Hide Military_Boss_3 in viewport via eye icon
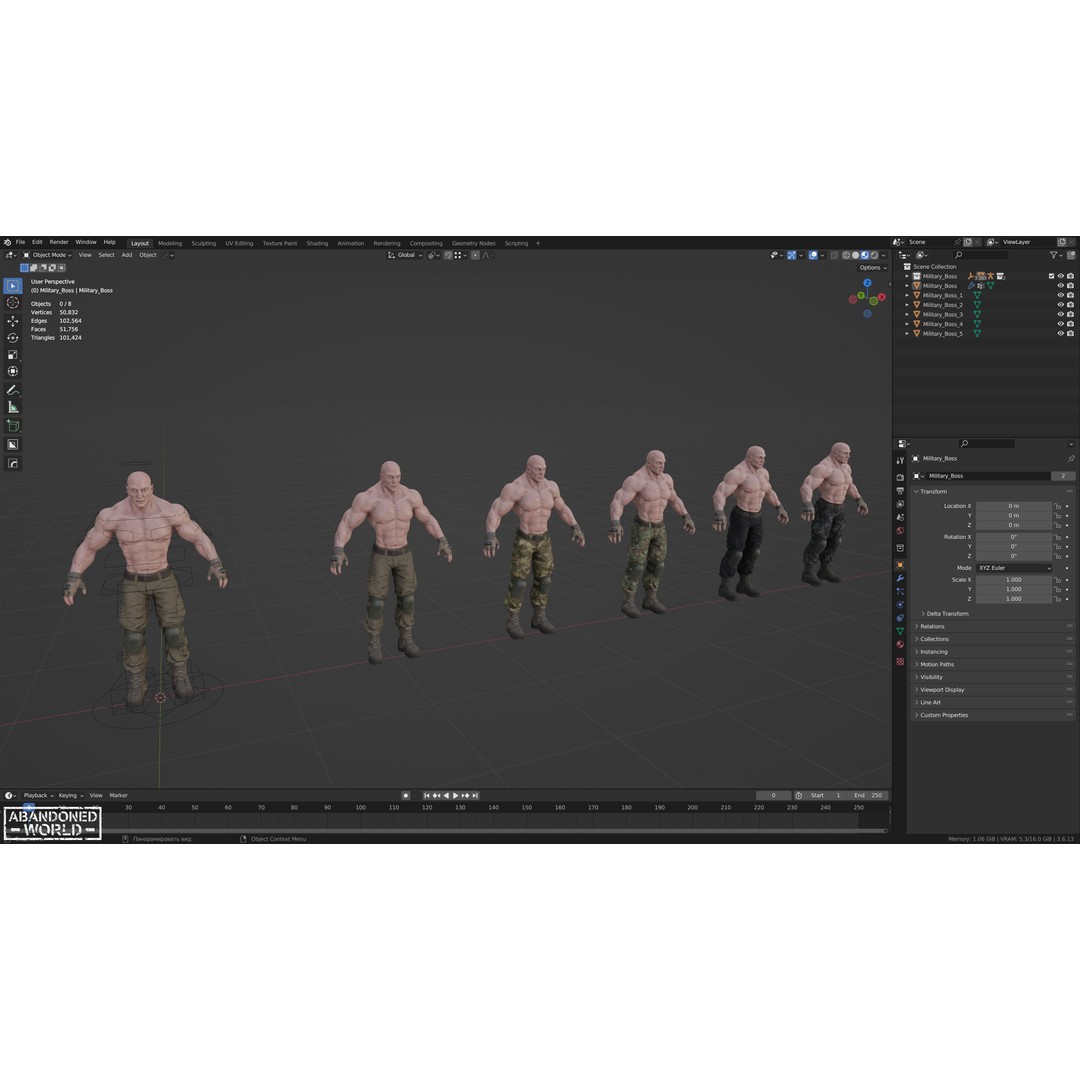This screenshot has width=1080, height=1080. tap(1061, 315)
